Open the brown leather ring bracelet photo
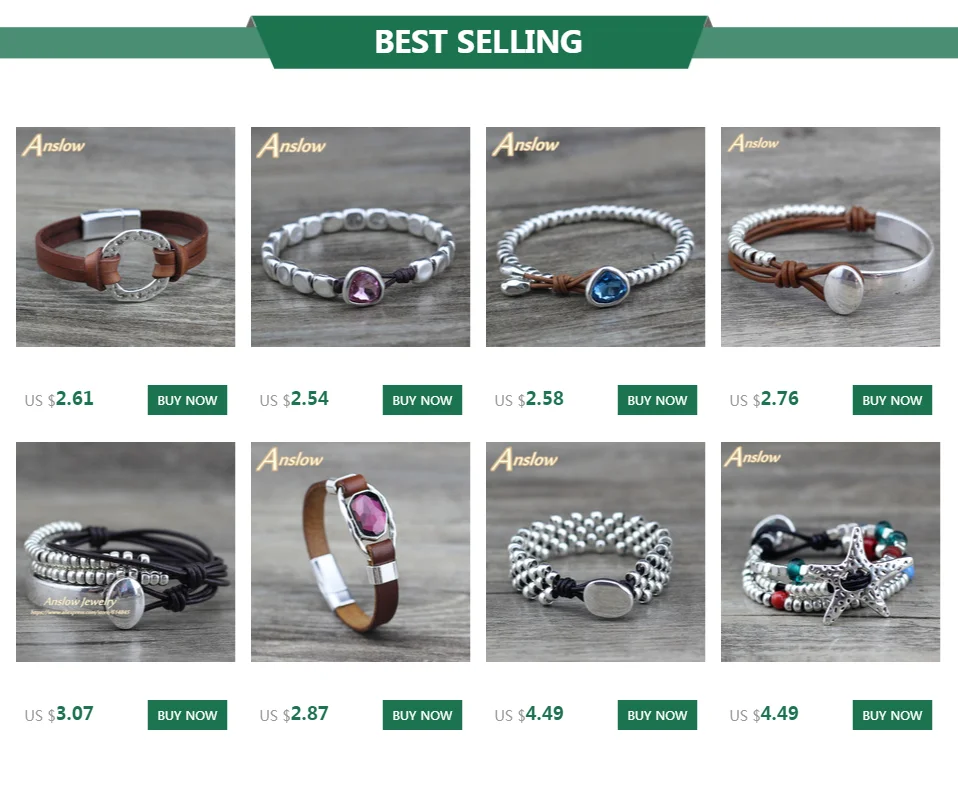Viewport: 958px width, 793px height. (125, 237)
